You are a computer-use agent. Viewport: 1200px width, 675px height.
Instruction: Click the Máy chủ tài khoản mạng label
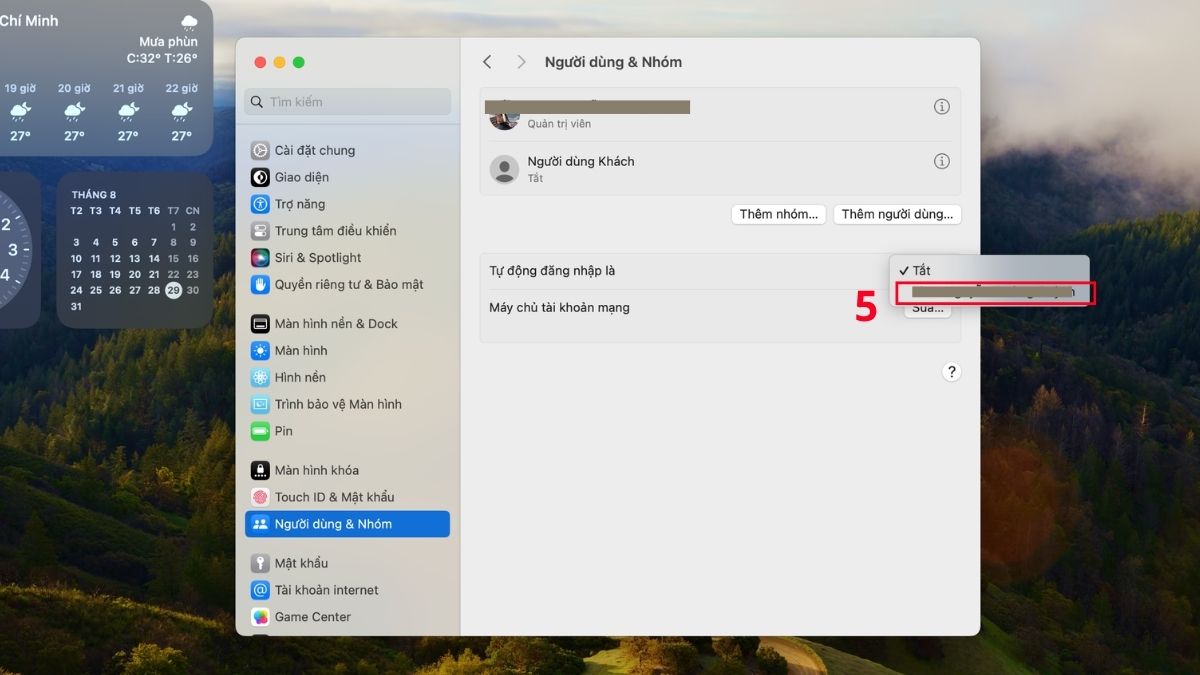pos(560,307)
